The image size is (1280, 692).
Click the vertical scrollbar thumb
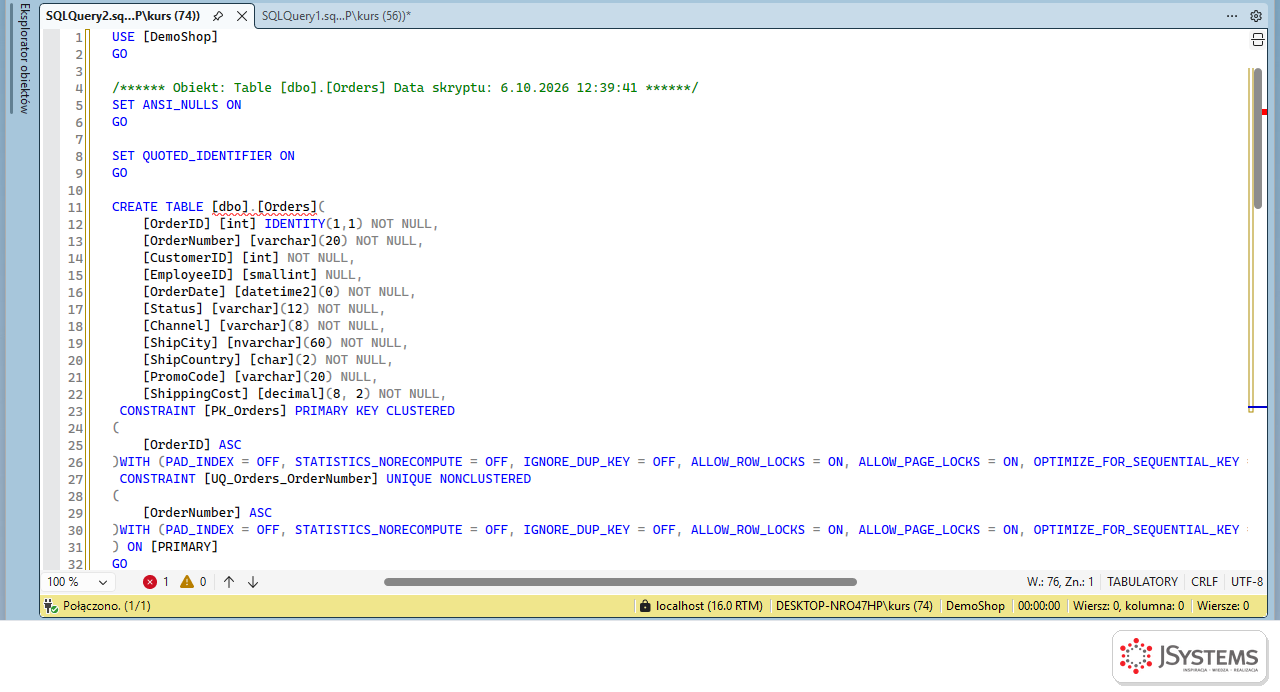(1258, 139)
